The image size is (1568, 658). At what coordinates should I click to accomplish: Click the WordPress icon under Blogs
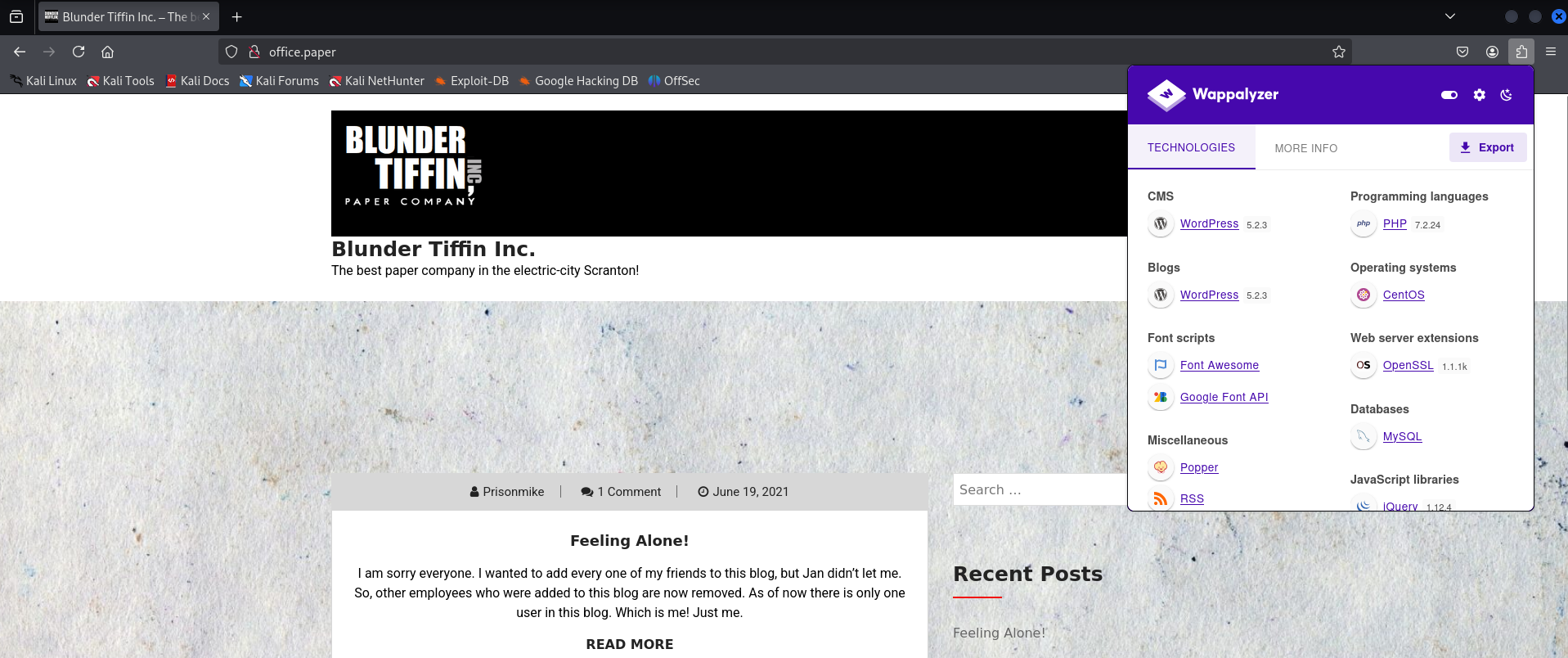point(1161,295)
